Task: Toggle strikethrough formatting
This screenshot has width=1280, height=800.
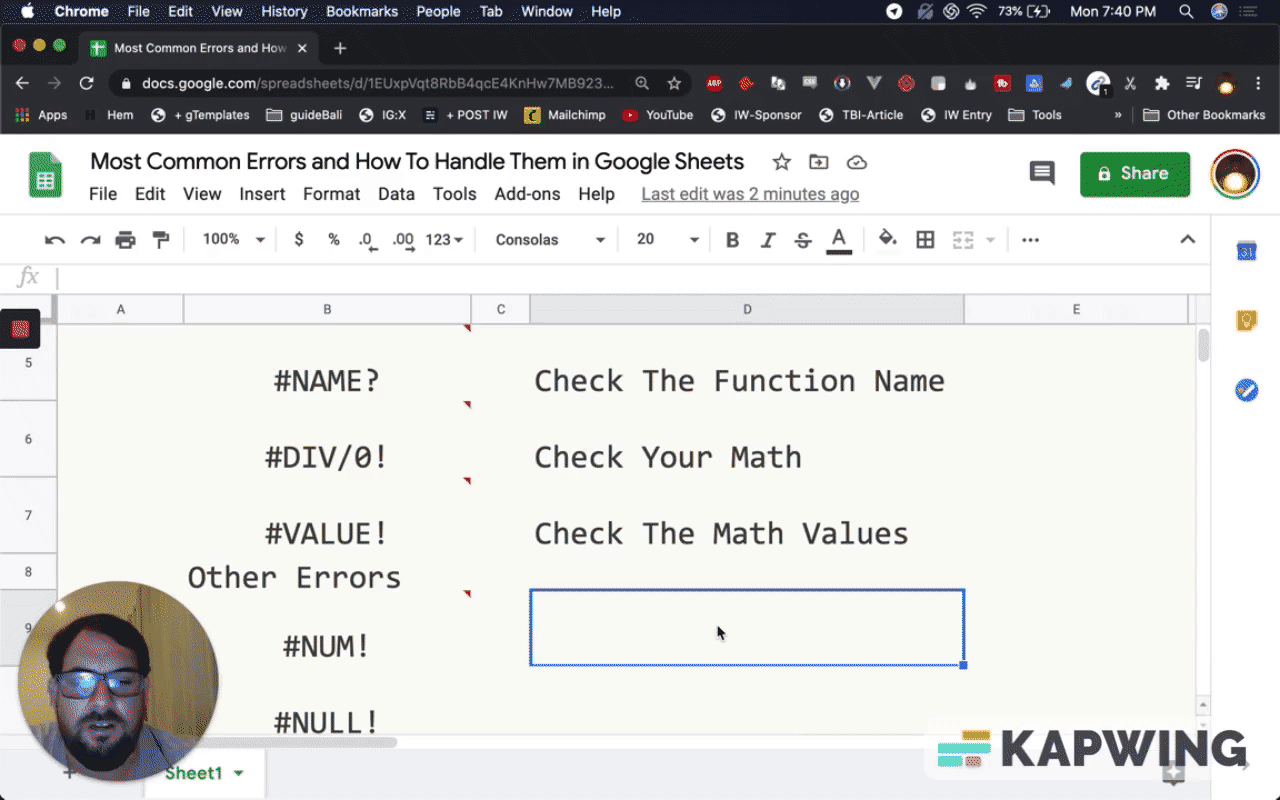Action: click(803, 240)
